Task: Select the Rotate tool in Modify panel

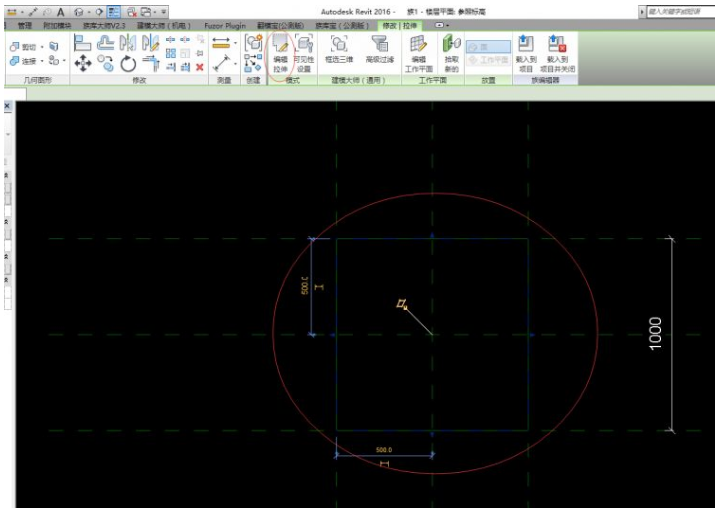Action: click(128, 63)
